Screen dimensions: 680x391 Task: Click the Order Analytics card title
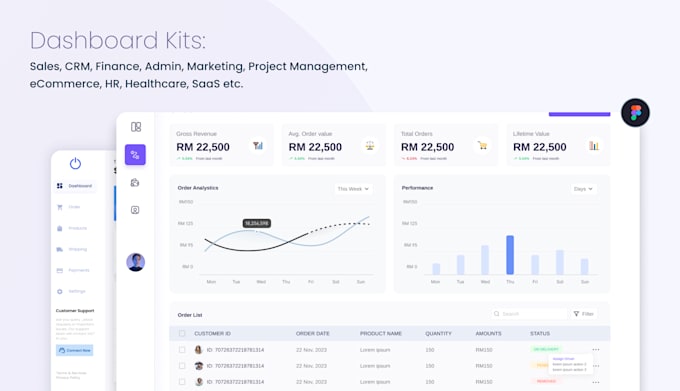(198, 188)
